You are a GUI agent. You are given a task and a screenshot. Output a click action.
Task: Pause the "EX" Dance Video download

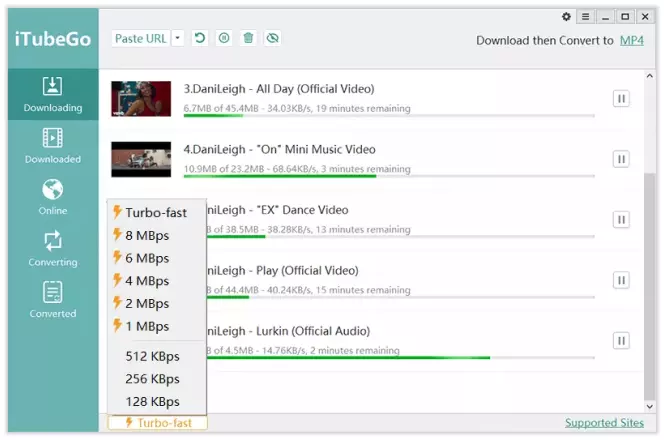point(621,220)
